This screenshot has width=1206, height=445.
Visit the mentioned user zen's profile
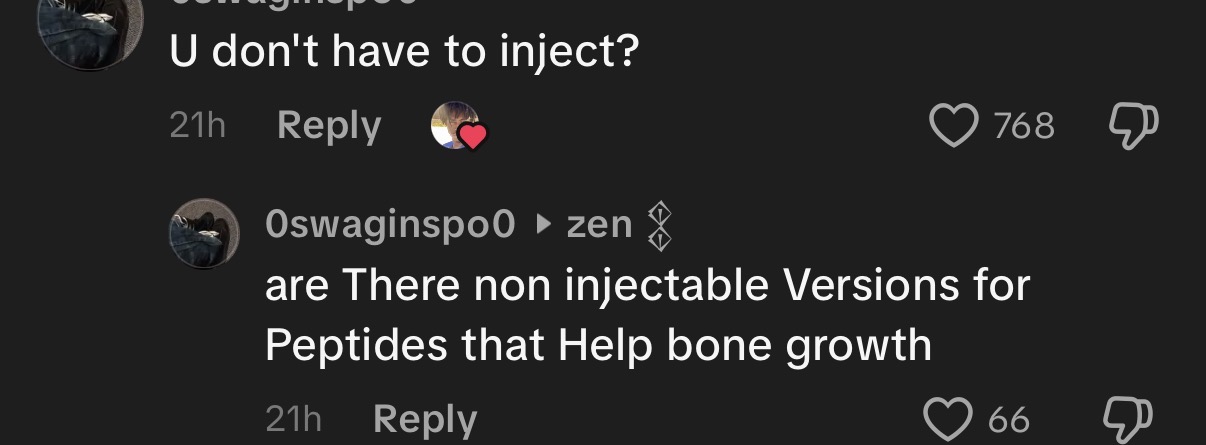click(599, 226)
